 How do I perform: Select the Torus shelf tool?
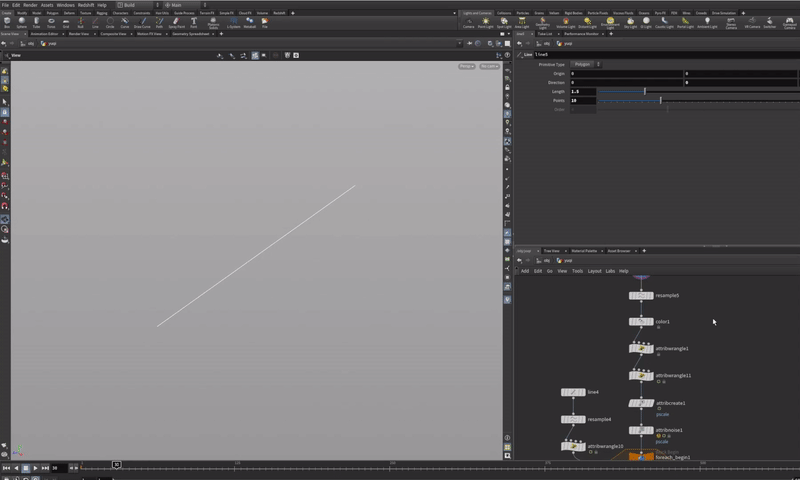[51, 22]
